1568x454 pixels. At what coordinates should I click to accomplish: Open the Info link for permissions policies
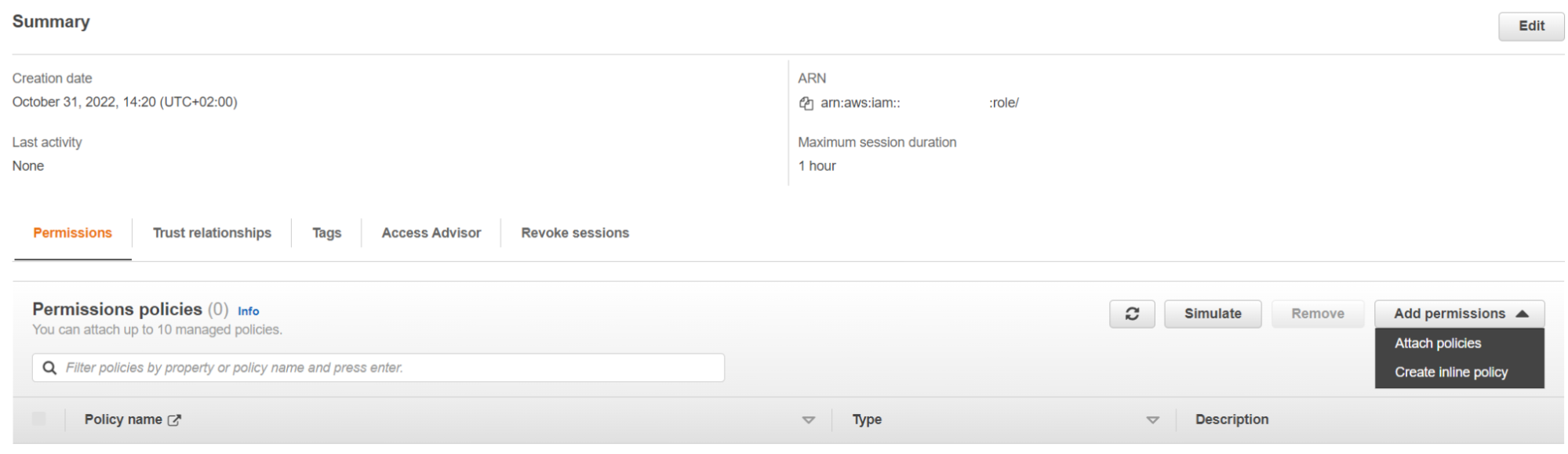(x=248, y=311)
